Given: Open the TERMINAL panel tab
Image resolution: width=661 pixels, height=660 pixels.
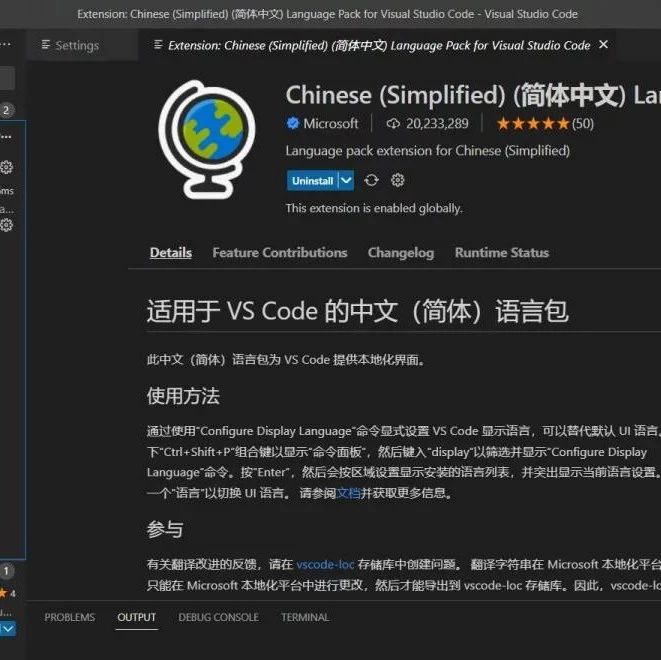Looking at the screenshot, I should [305, 617].
